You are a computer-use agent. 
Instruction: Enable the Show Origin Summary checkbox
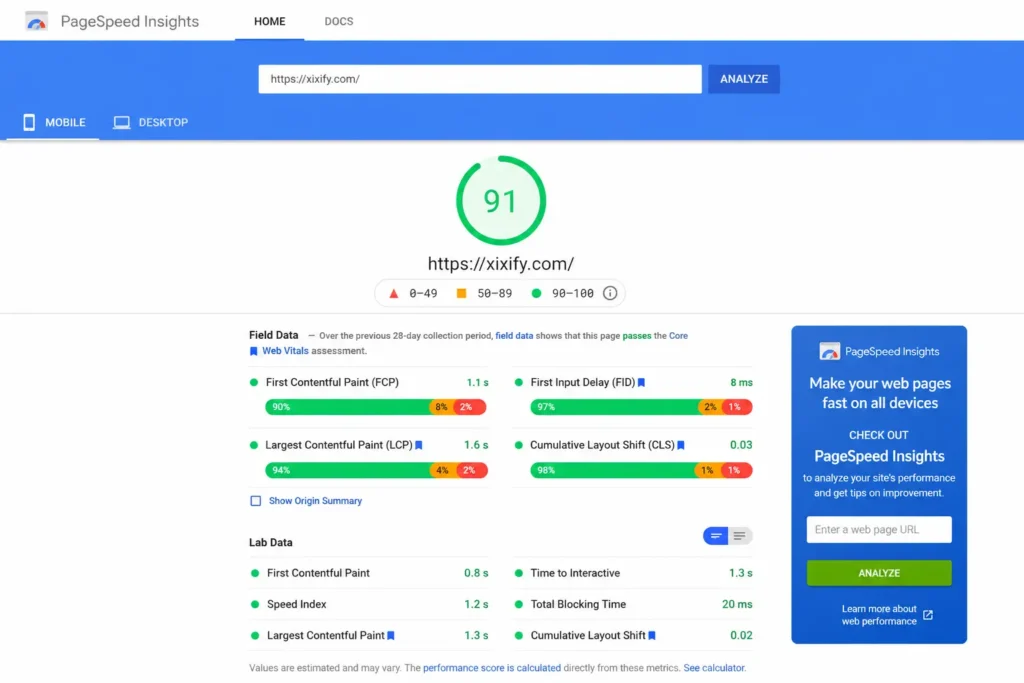255,501
